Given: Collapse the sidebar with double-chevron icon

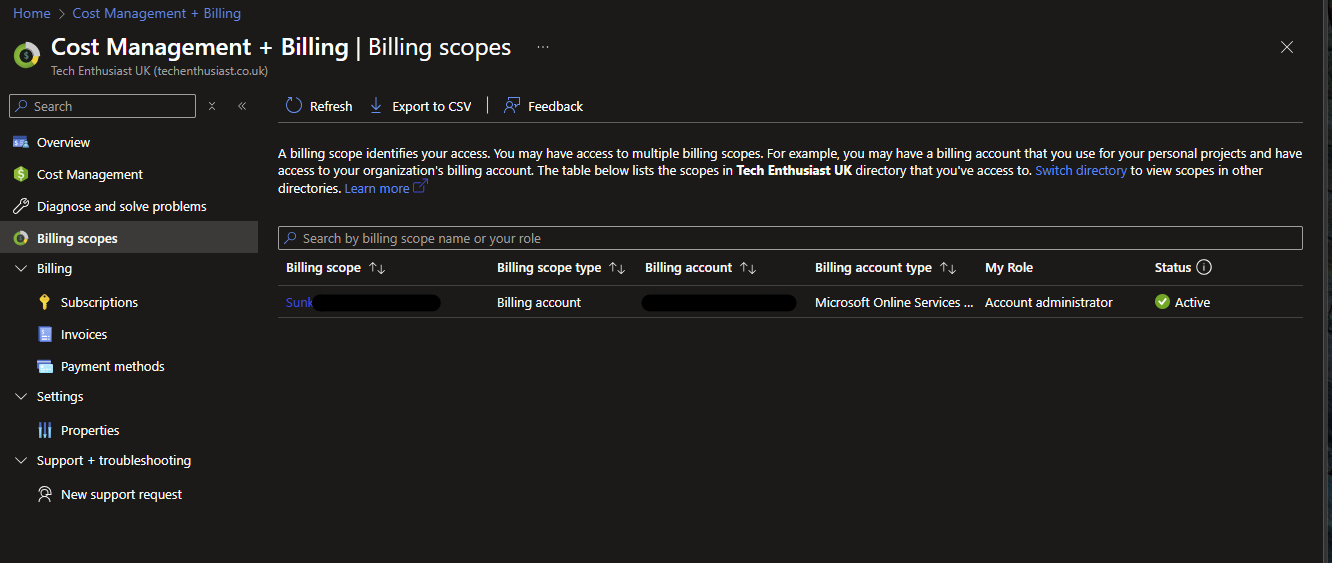Looking at the screenshot, I should [242, 106].
